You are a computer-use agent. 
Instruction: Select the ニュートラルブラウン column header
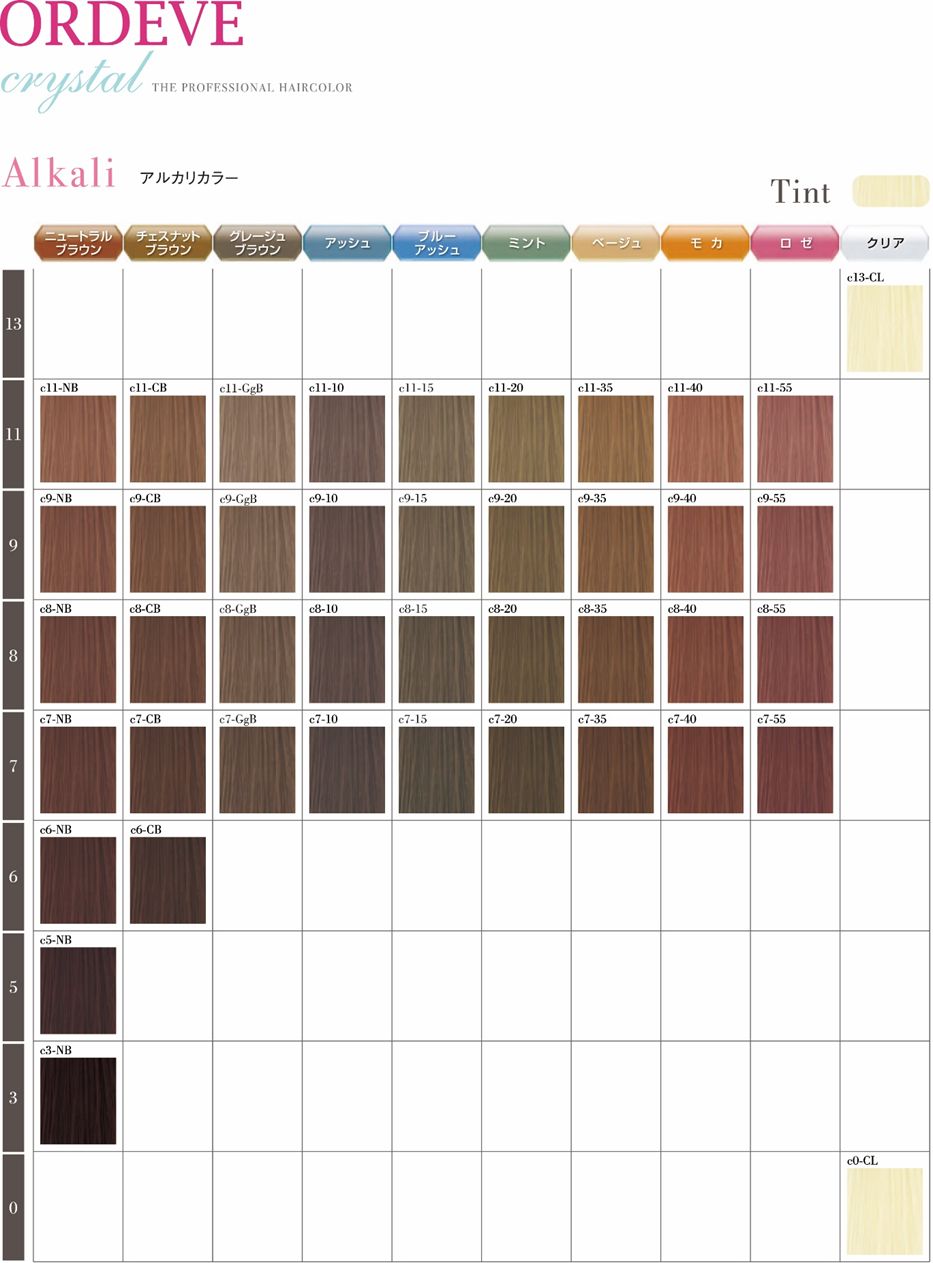coord(78,243)
